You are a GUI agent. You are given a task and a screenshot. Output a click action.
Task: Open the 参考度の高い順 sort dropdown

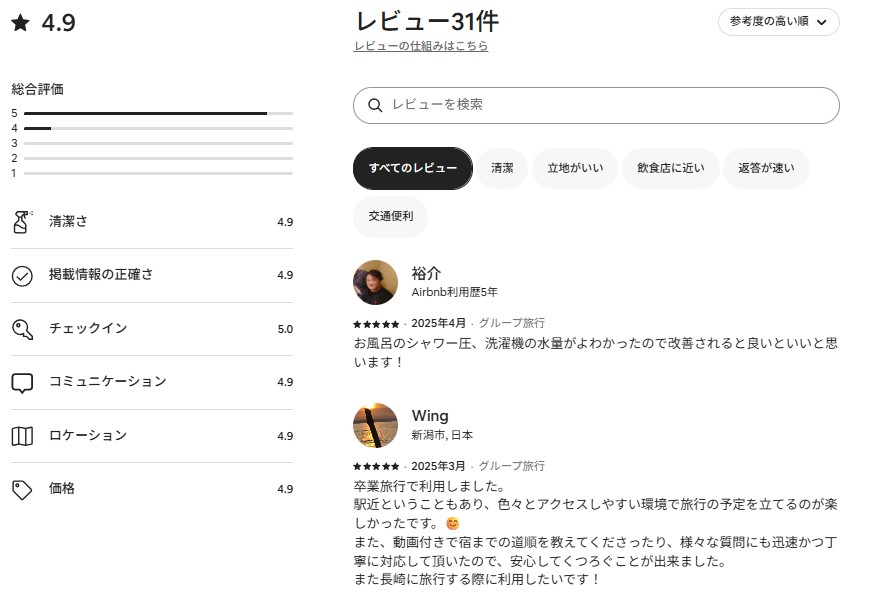pos(778,22)
